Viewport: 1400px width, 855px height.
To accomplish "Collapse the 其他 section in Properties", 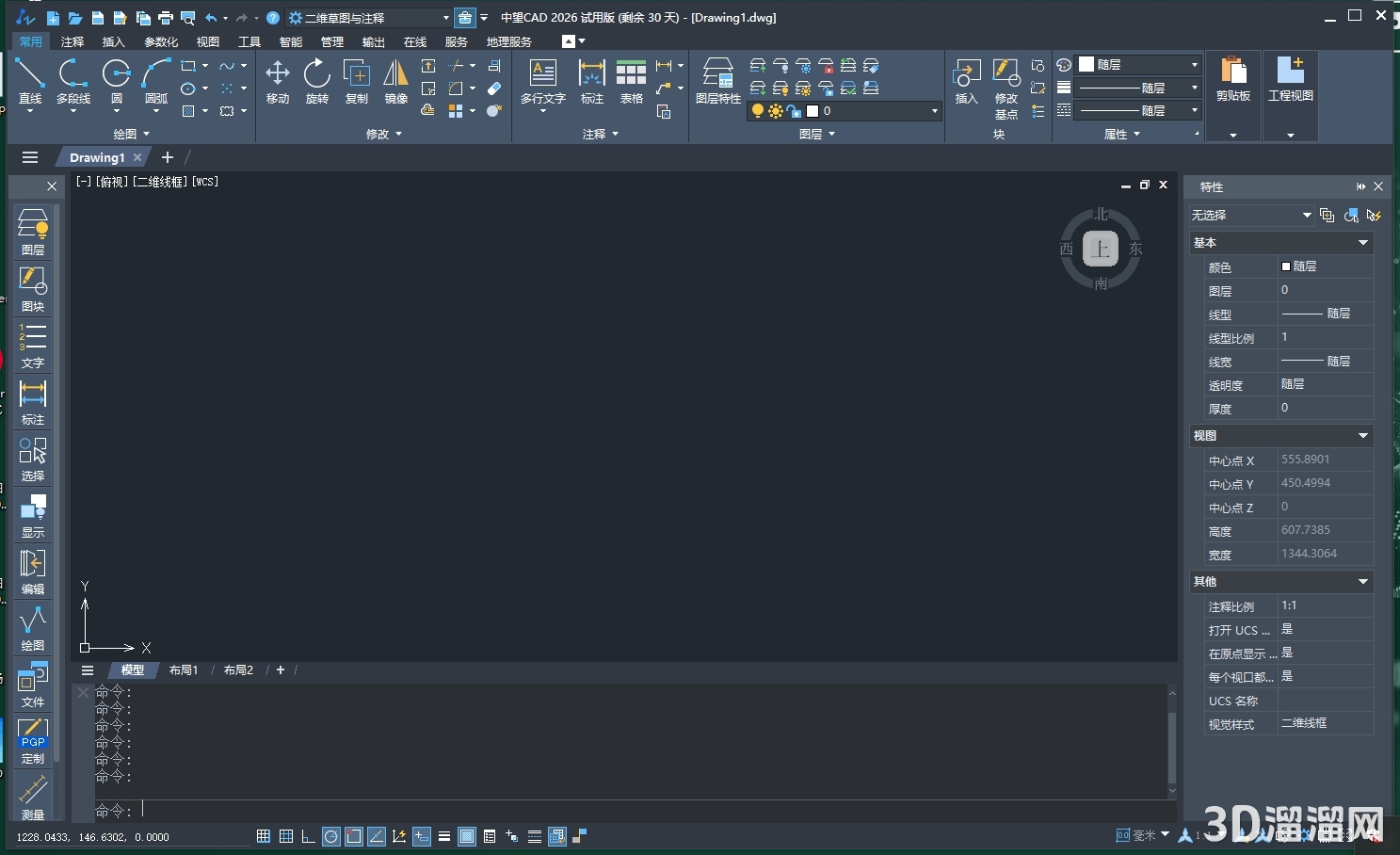I will (1362, 582).
